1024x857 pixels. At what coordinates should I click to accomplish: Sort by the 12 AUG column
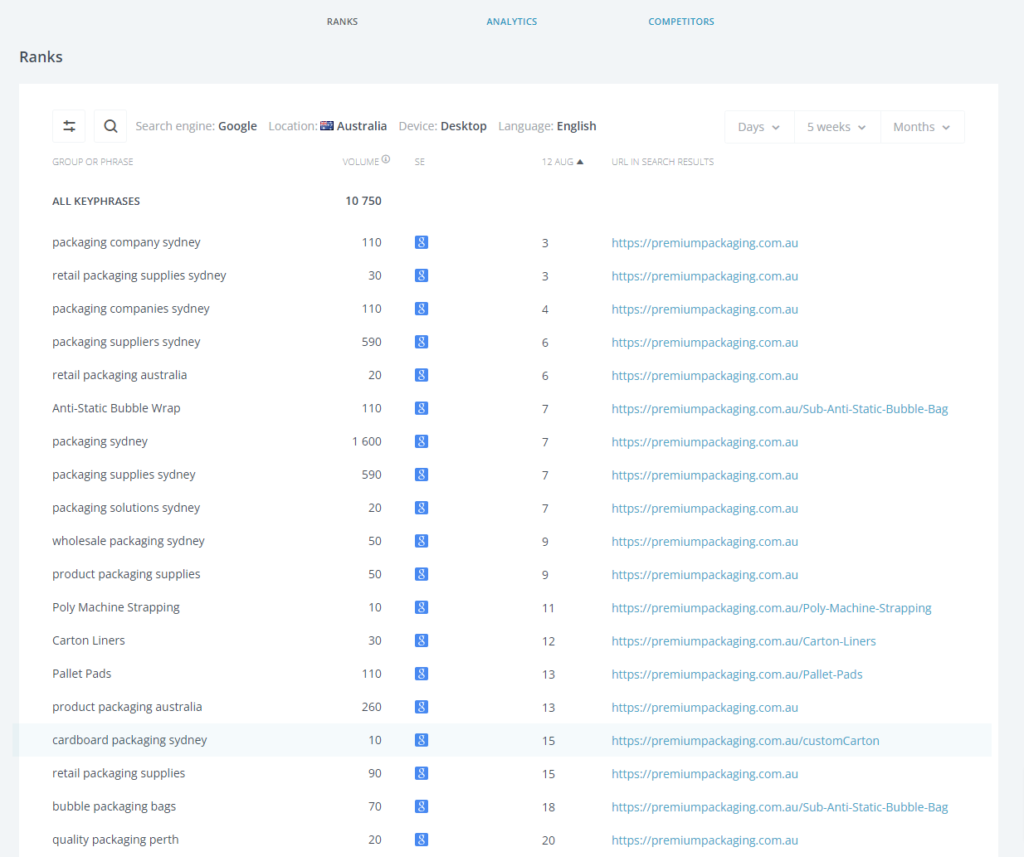coord(562,161)
